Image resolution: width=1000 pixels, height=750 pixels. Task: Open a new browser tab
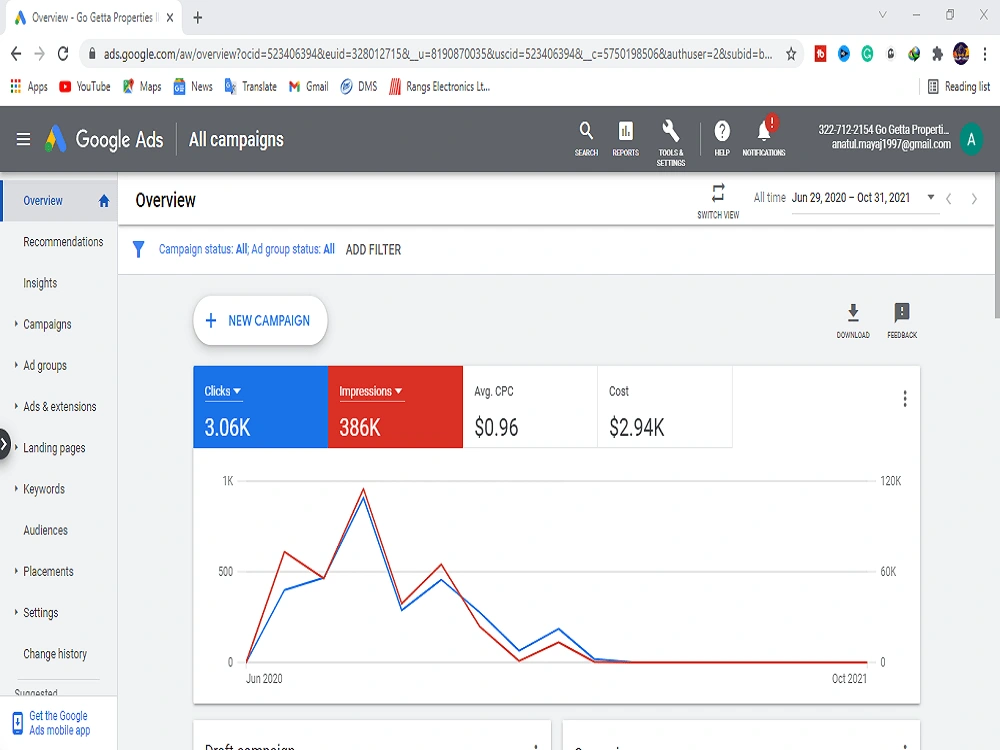pos(198,18)
